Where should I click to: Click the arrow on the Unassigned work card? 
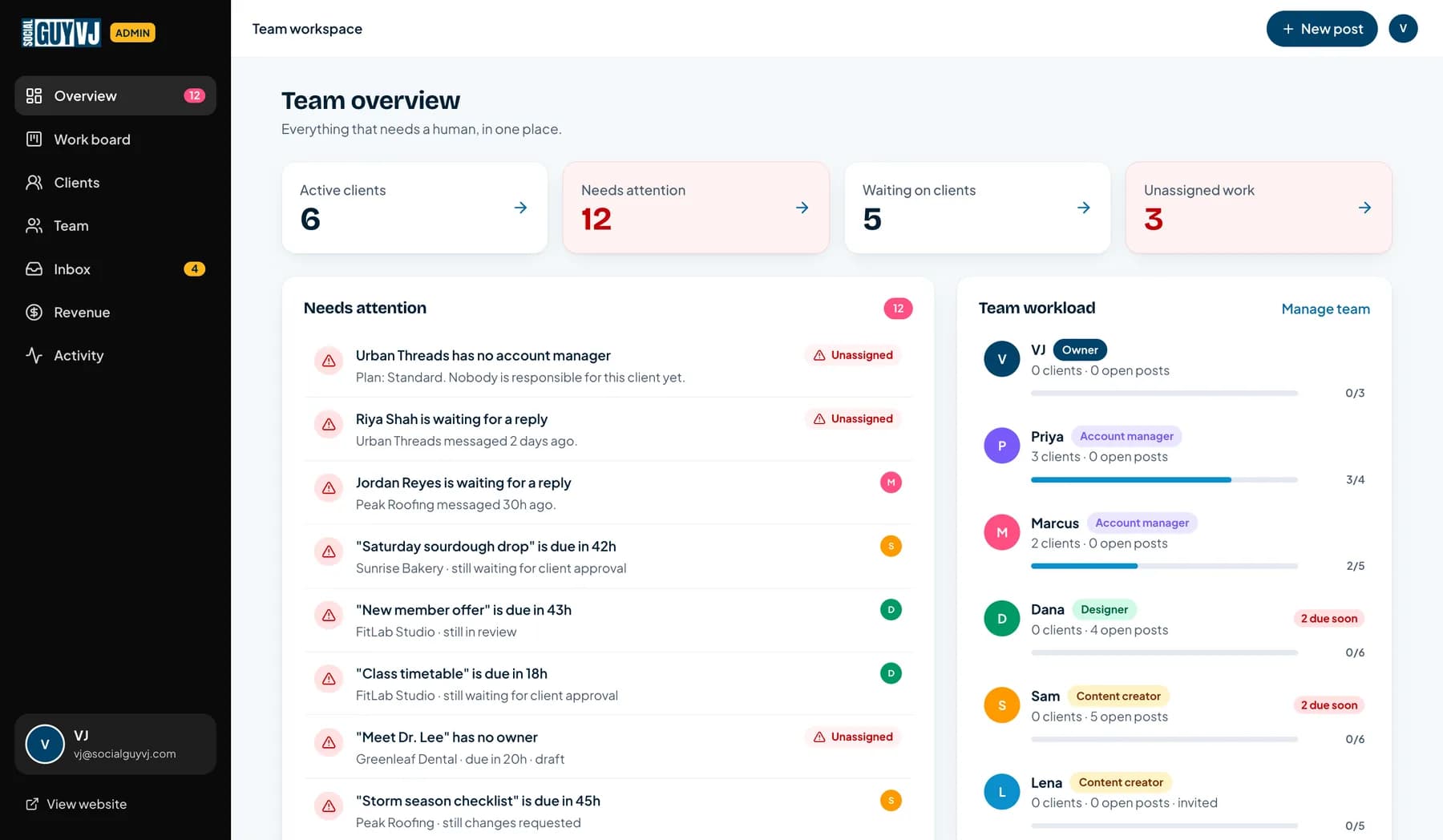click(x=1365, y=208)
